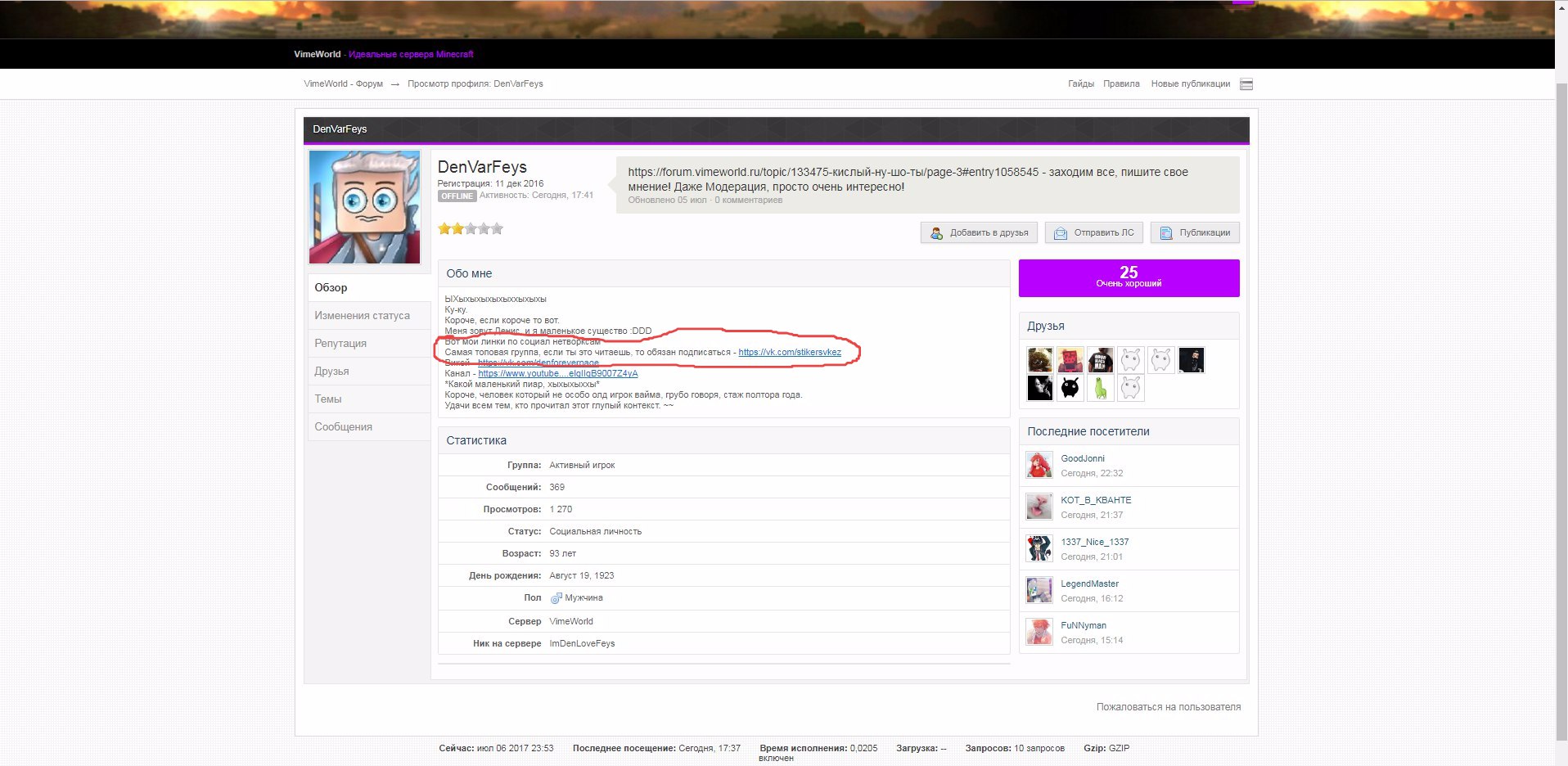
Task: Open the green llama friend avatar
Action: tap(1101, 388)
